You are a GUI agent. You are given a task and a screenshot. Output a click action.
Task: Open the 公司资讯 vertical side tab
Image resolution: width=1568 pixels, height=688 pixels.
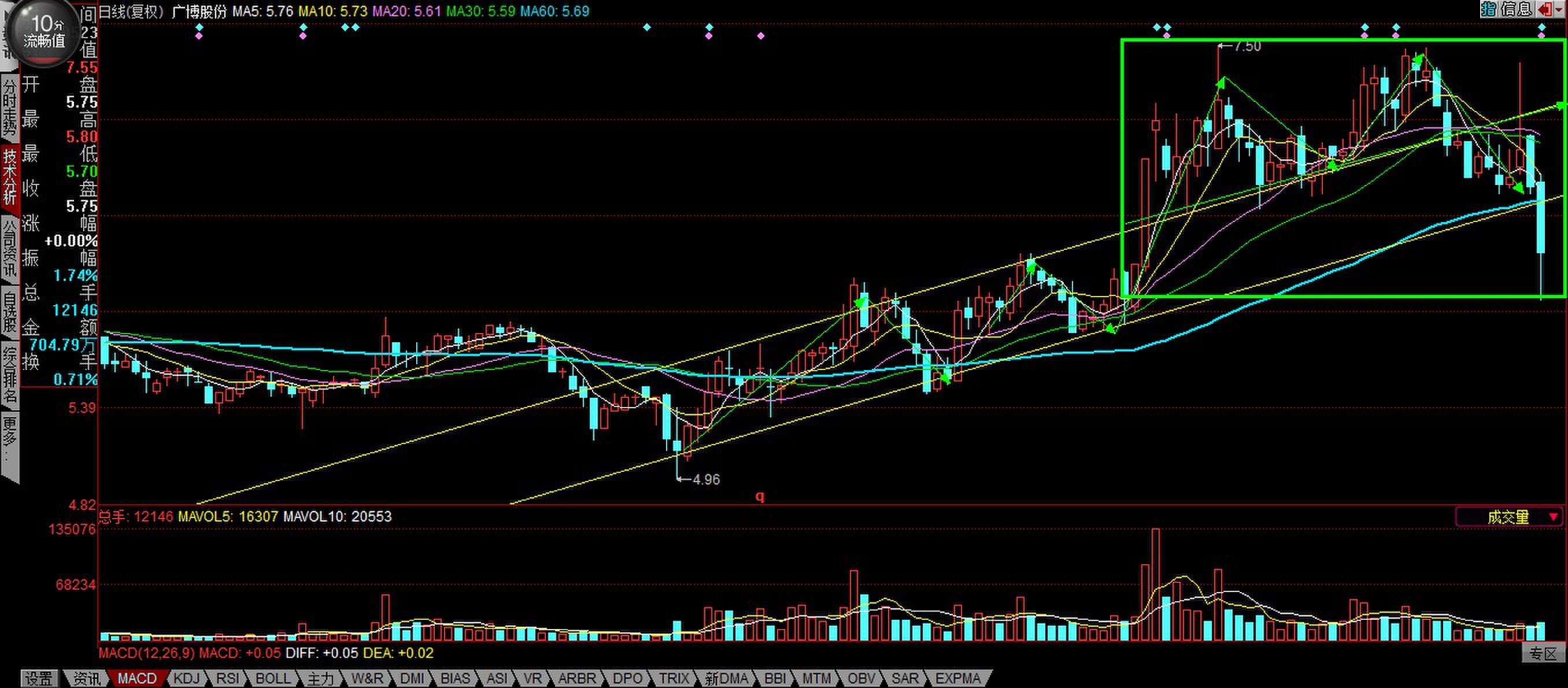[x=10, y=249]
